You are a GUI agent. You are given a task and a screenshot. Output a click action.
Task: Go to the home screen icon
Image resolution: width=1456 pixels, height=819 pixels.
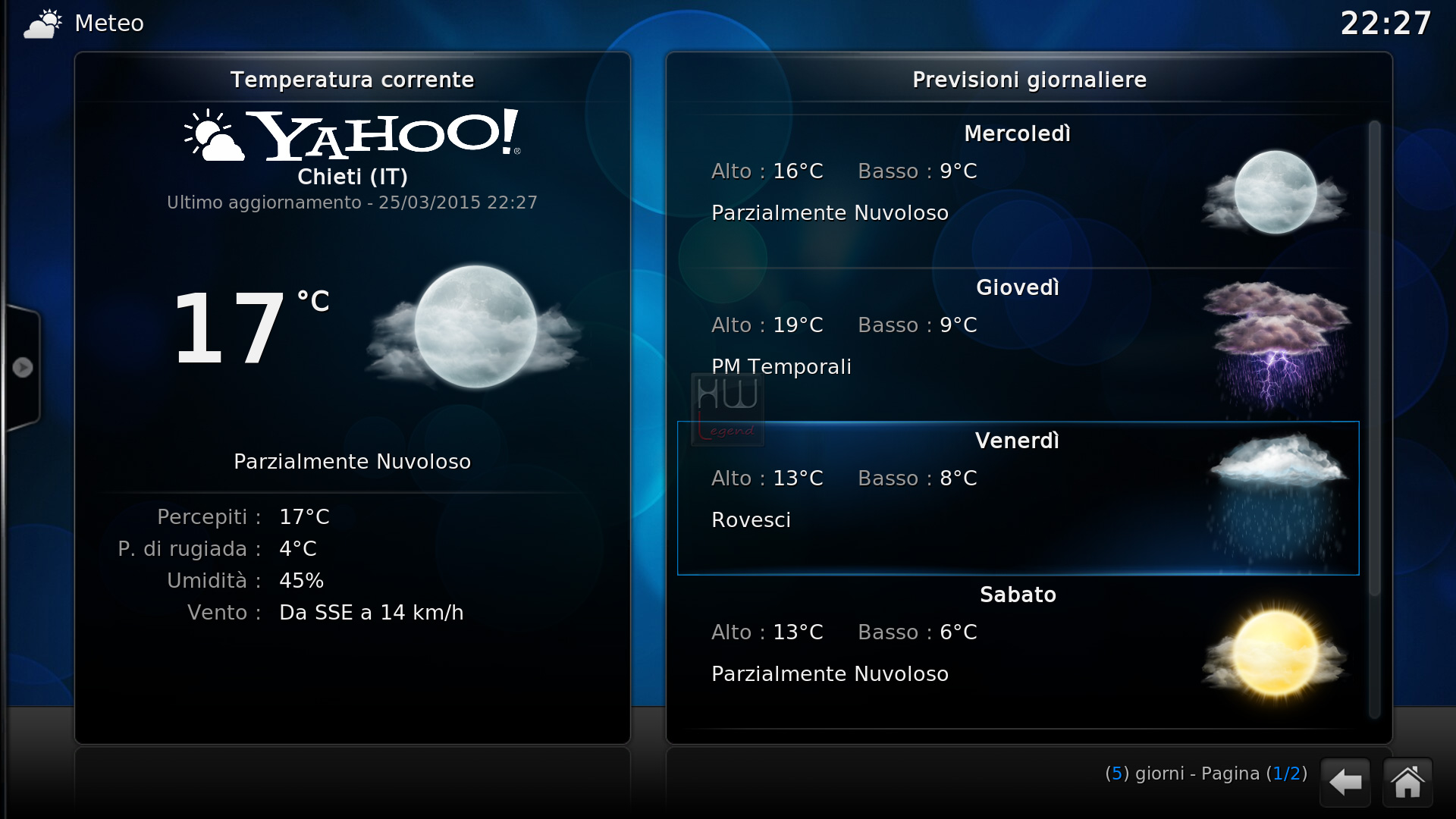(1407, 782)
